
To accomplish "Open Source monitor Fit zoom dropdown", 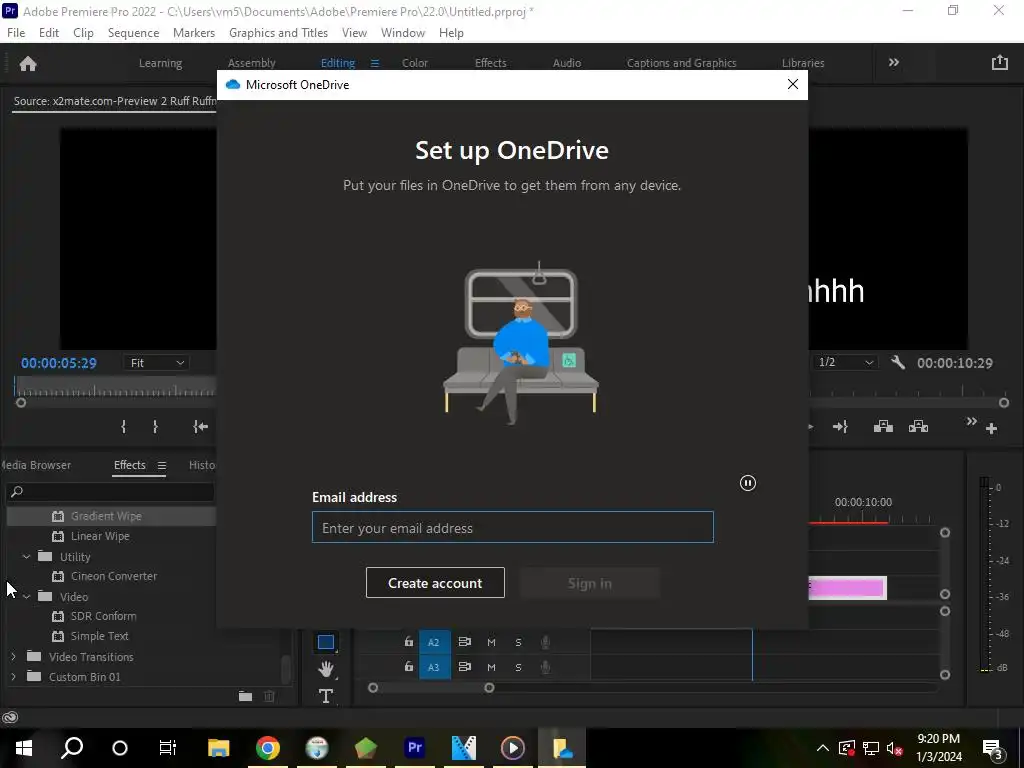I will (156, 363).
